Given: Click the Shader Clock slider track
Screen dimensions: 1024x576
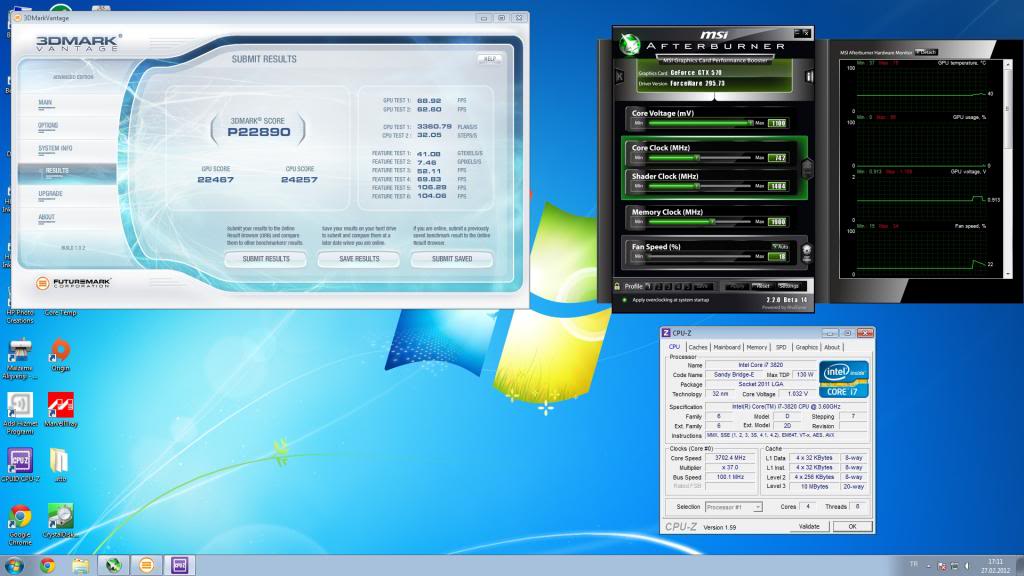Looking at the screenshot, I should [699, 186].
